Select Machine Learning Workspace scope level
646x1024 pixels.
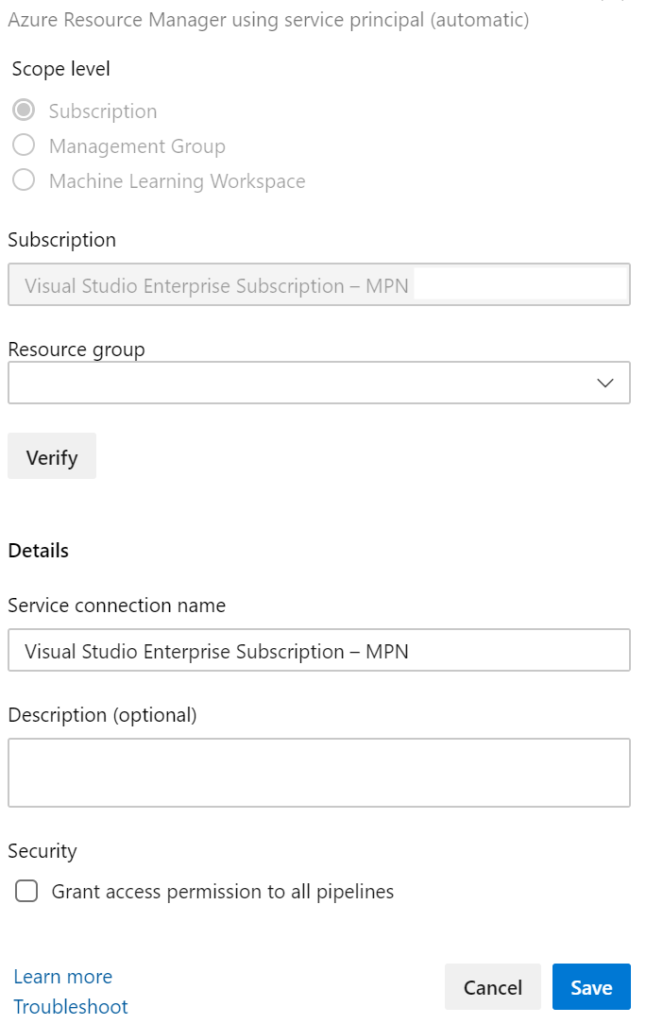point(24,181)
